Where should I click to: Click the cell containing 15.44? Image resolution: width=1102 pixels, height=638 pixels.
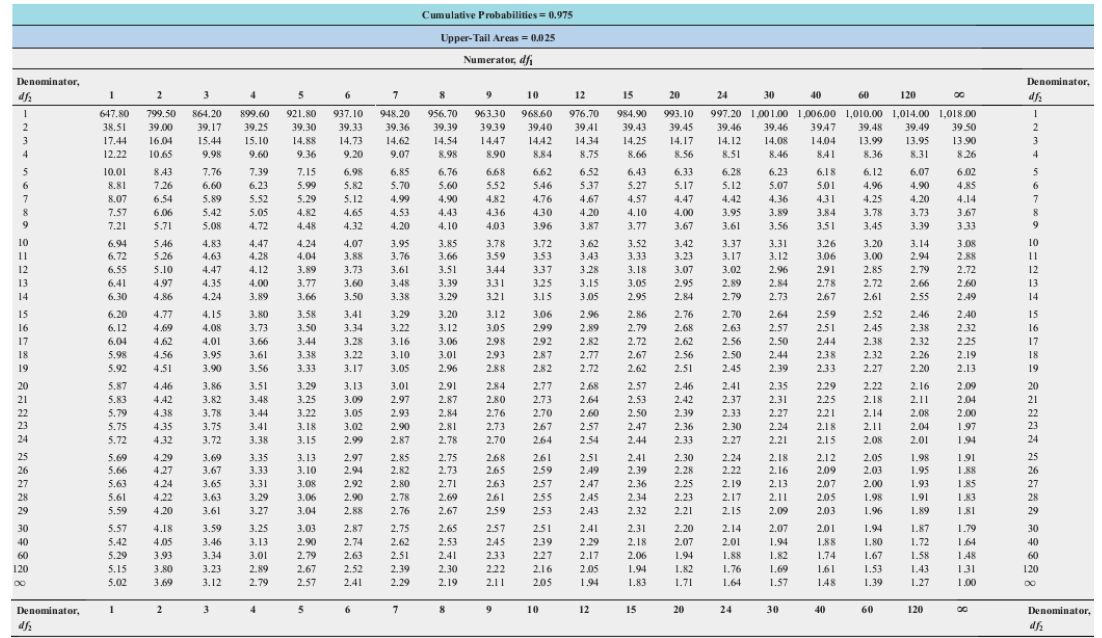click(x=210, y=141)
